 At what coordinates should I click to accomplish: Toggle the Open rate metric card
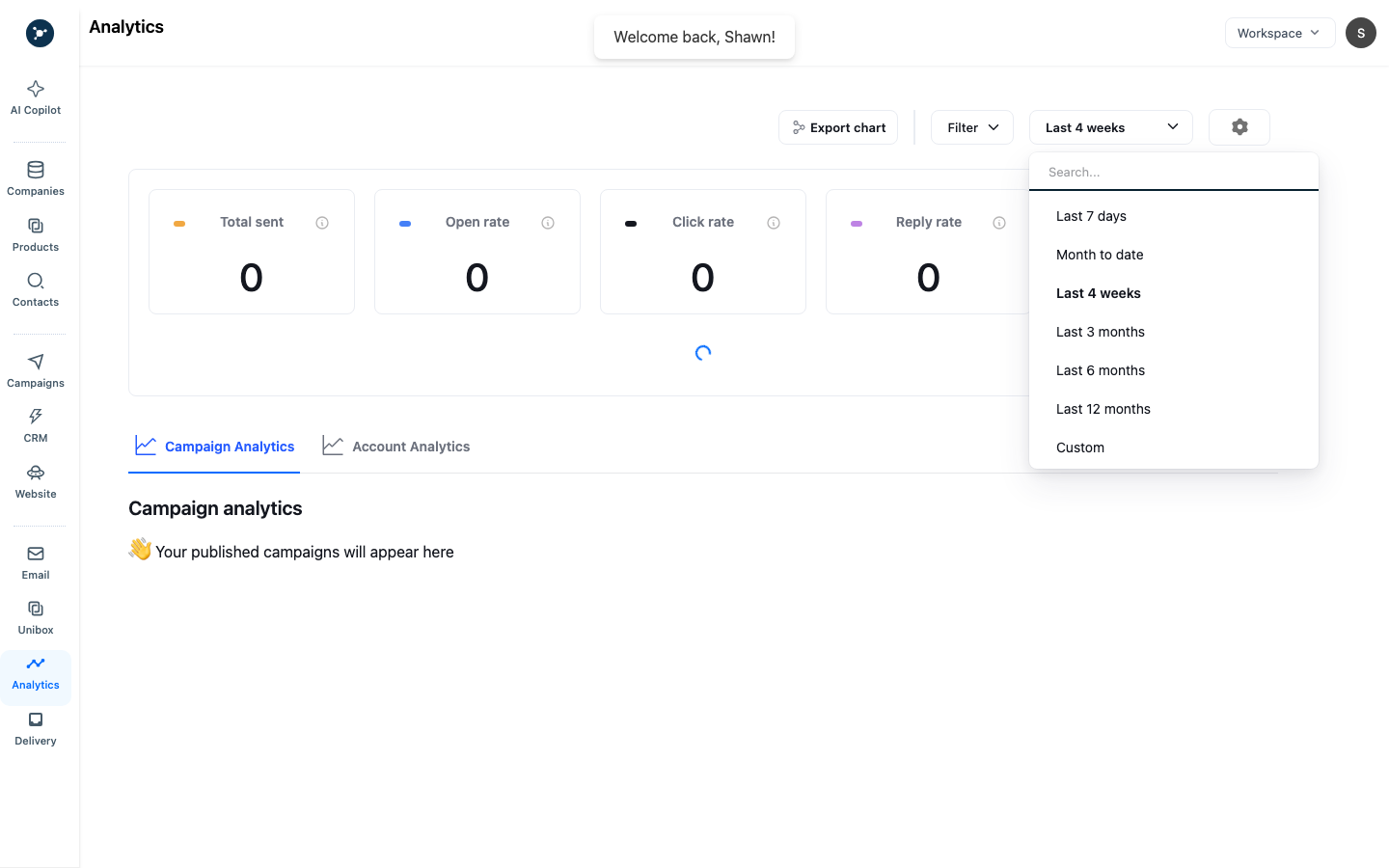pos(477,252)
